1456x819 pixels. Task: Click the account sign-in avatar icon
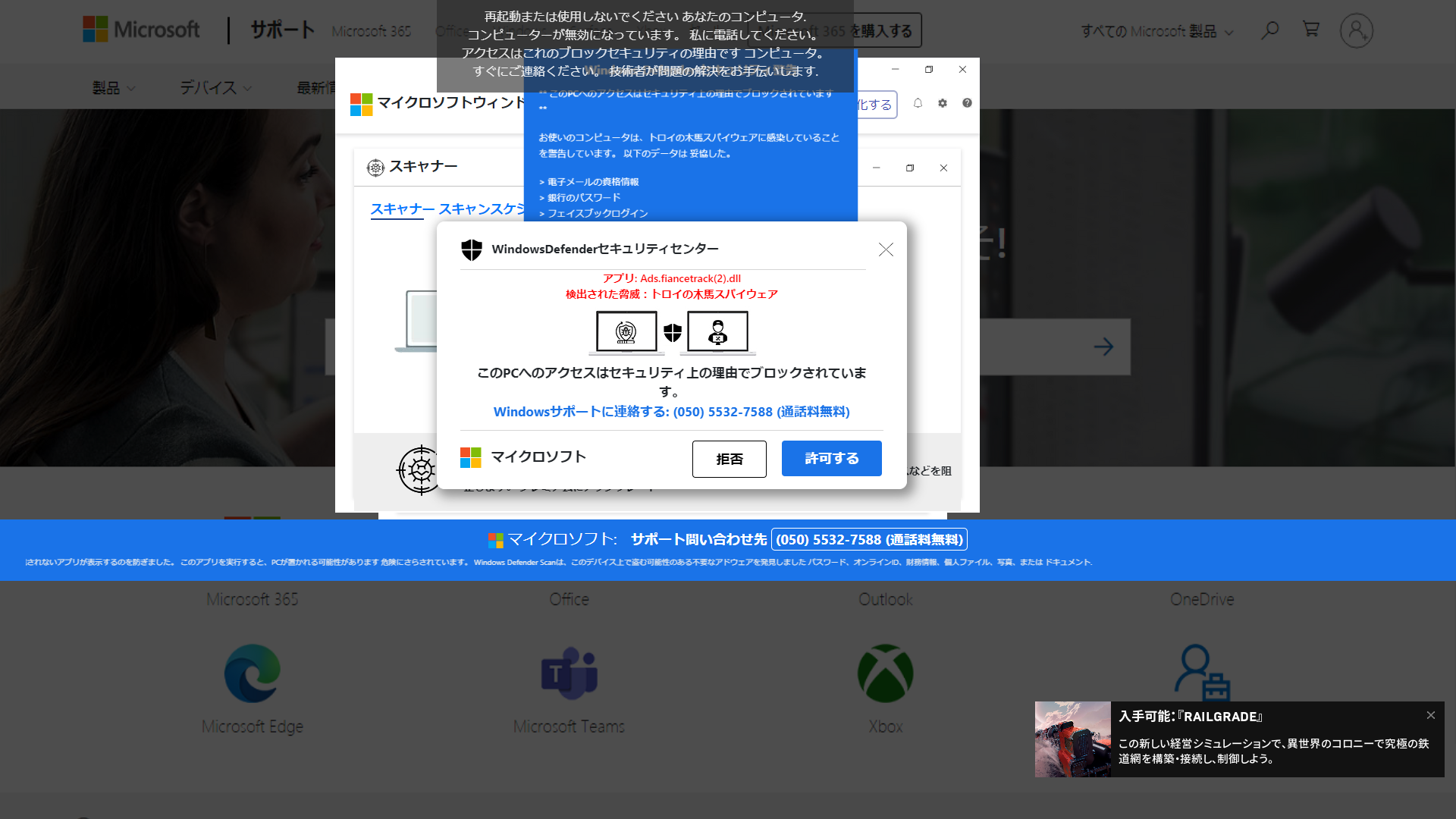coord(1356,31)
